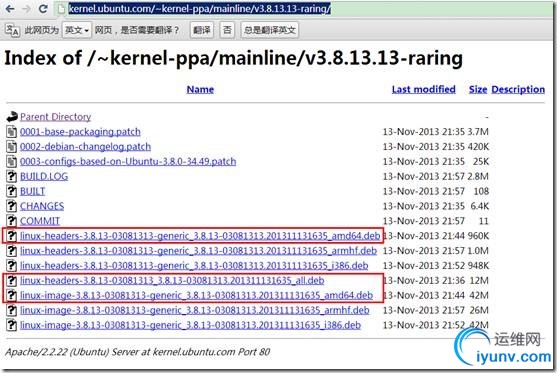This screenshot has height=373, width=557.
Task: Download linux-headers generic i386.deb link
Action: point(194,265)
